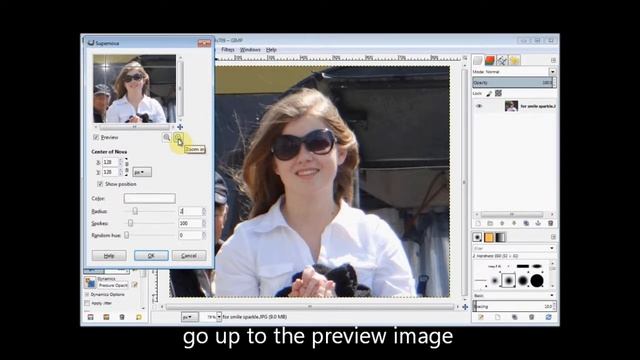The height and width of the screenshot is (360, 640).
Task: Open the px unit dropdown in Supernova
Action: pyautogui.click(x=142, y=172)
